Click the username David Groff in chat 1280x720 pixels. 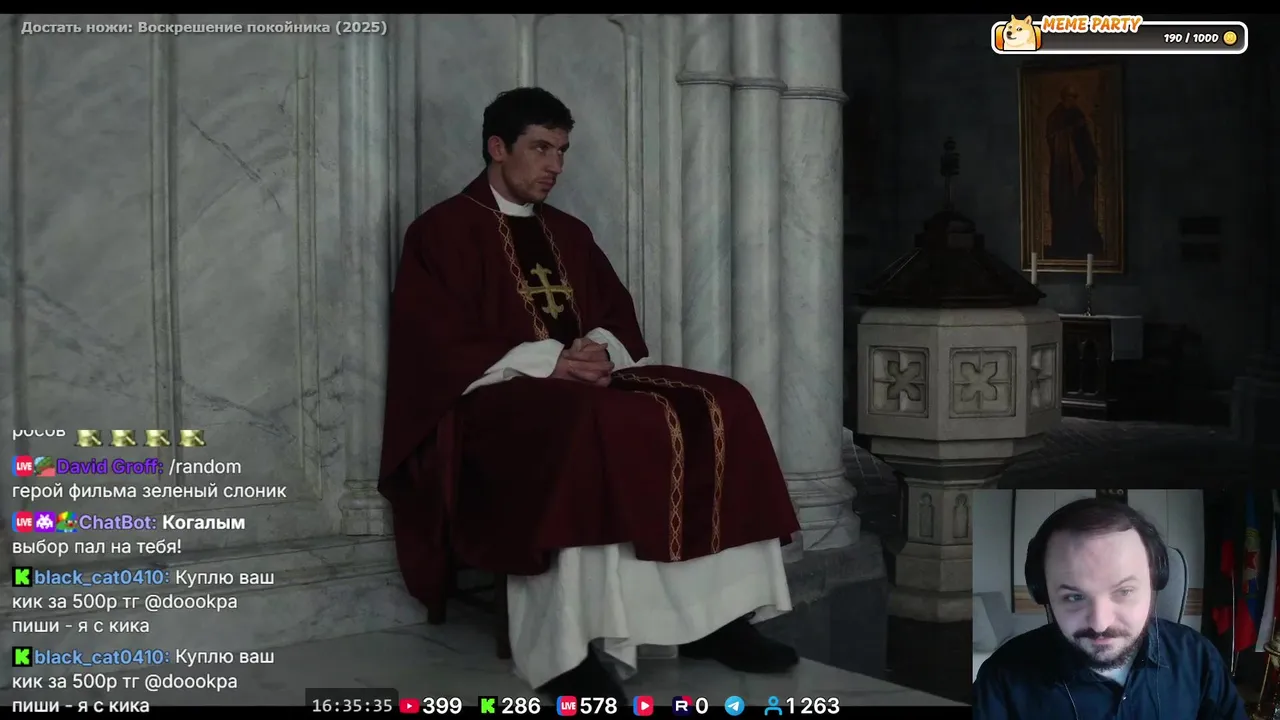(108, 467)
